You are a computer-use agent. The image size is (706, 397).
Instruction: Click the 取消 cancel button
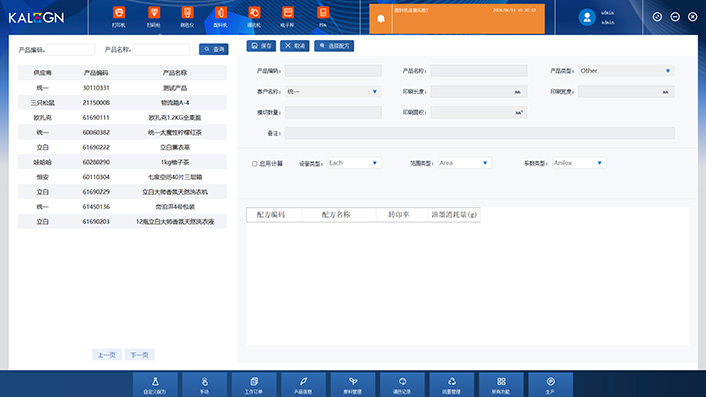click(294, 46)
